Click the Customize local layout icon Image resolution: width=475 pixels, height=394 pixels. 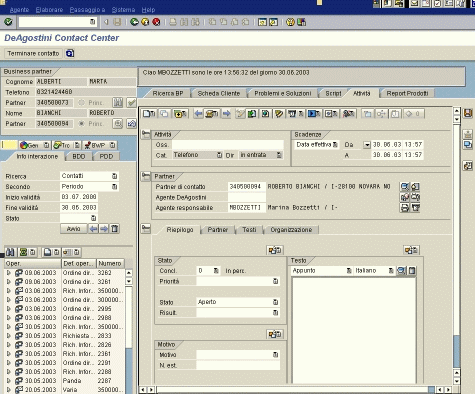301,22
